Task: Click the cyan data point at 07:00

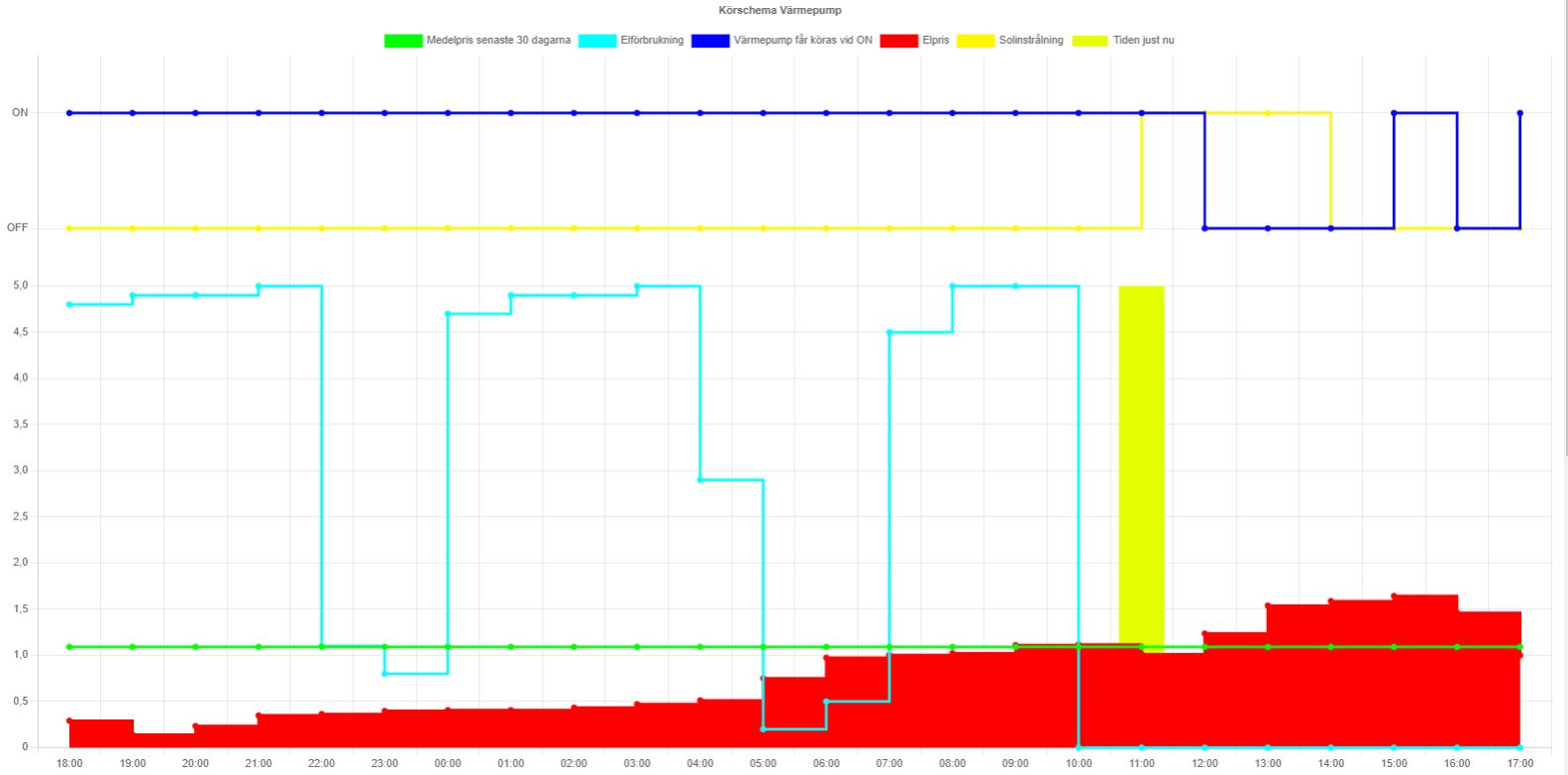Action: [x=889, y=332]
